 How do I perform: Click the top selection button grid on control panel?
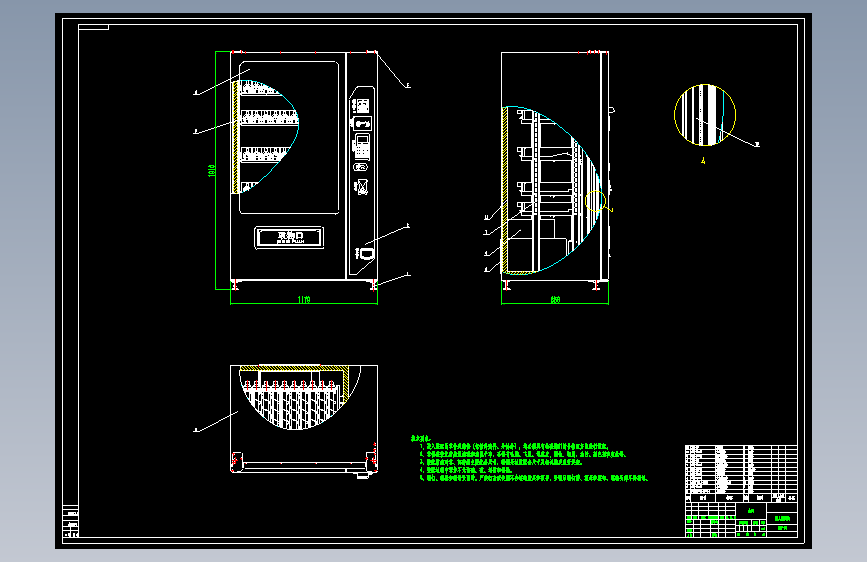click(x=362, y=106)
